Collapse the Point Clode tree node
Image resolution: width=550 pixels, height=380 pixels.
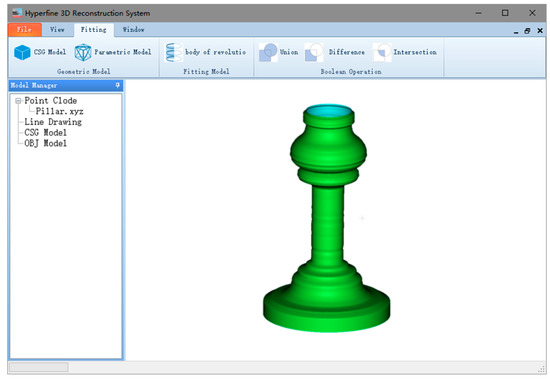[x=18, y=101]
